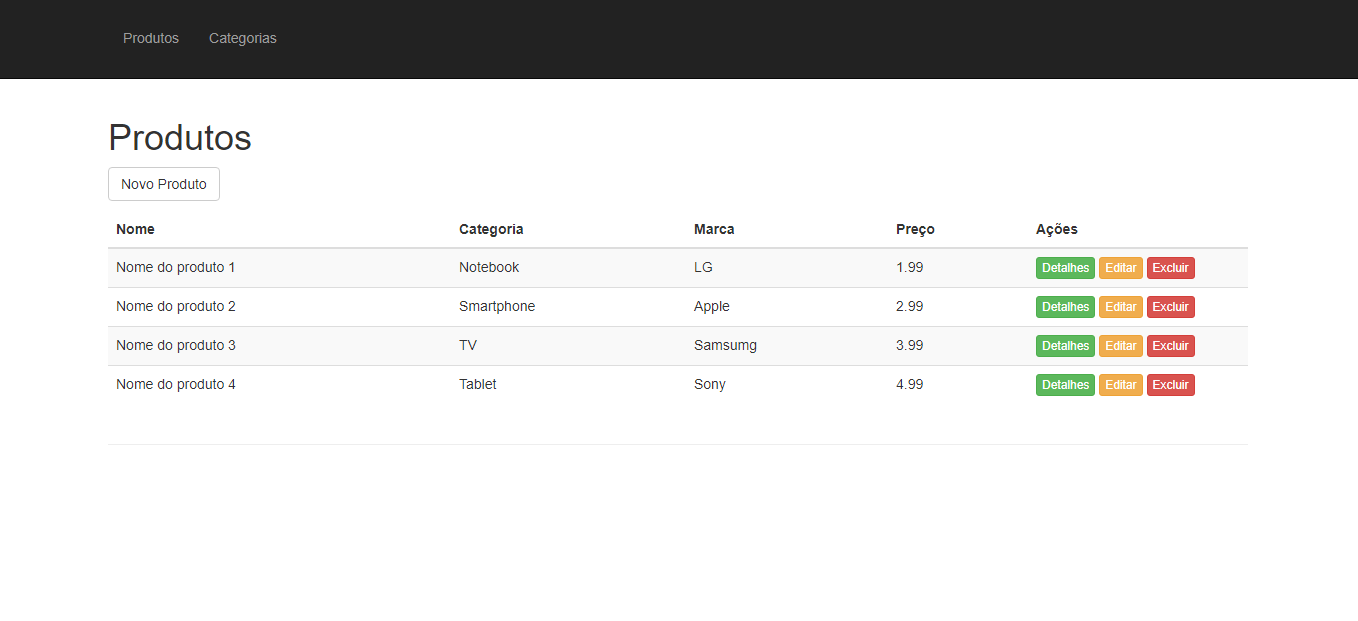Show Detalhes for the Samsumg TV
The image size is (1358, 621).
1064,345
